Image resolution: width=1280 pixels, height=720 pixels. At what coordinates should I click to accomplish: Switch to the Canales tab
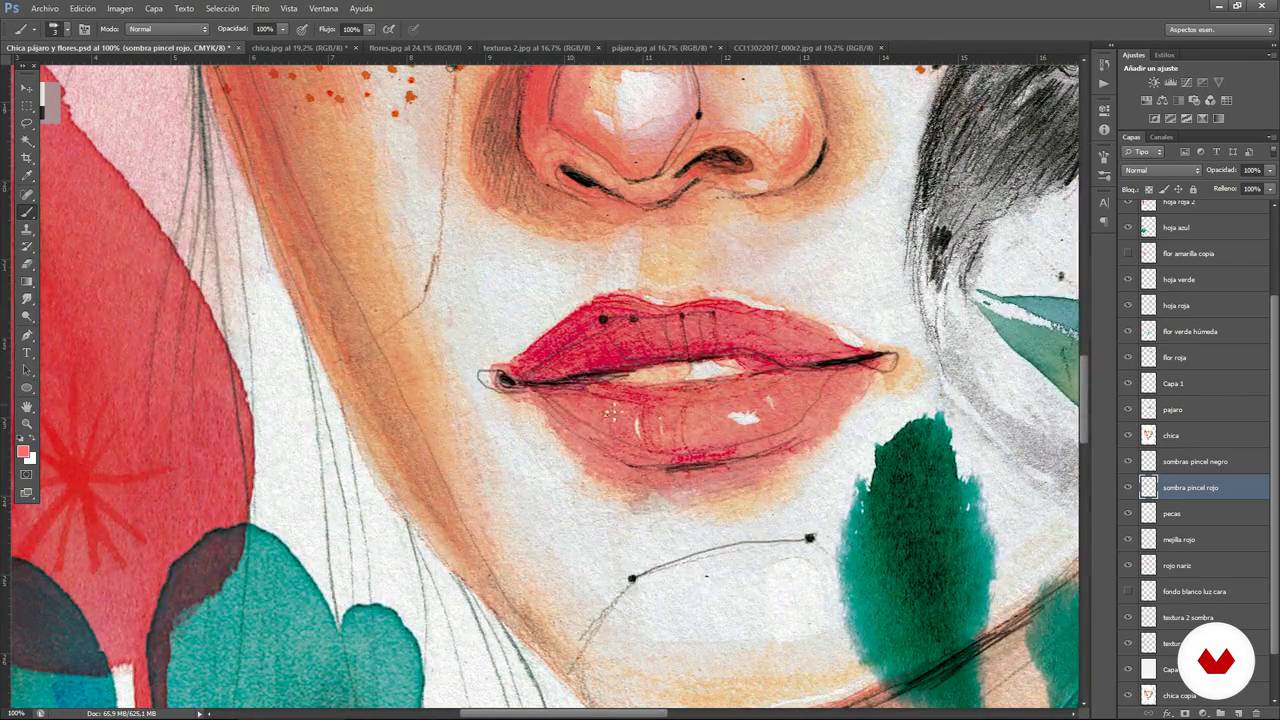coord(1161,137)
